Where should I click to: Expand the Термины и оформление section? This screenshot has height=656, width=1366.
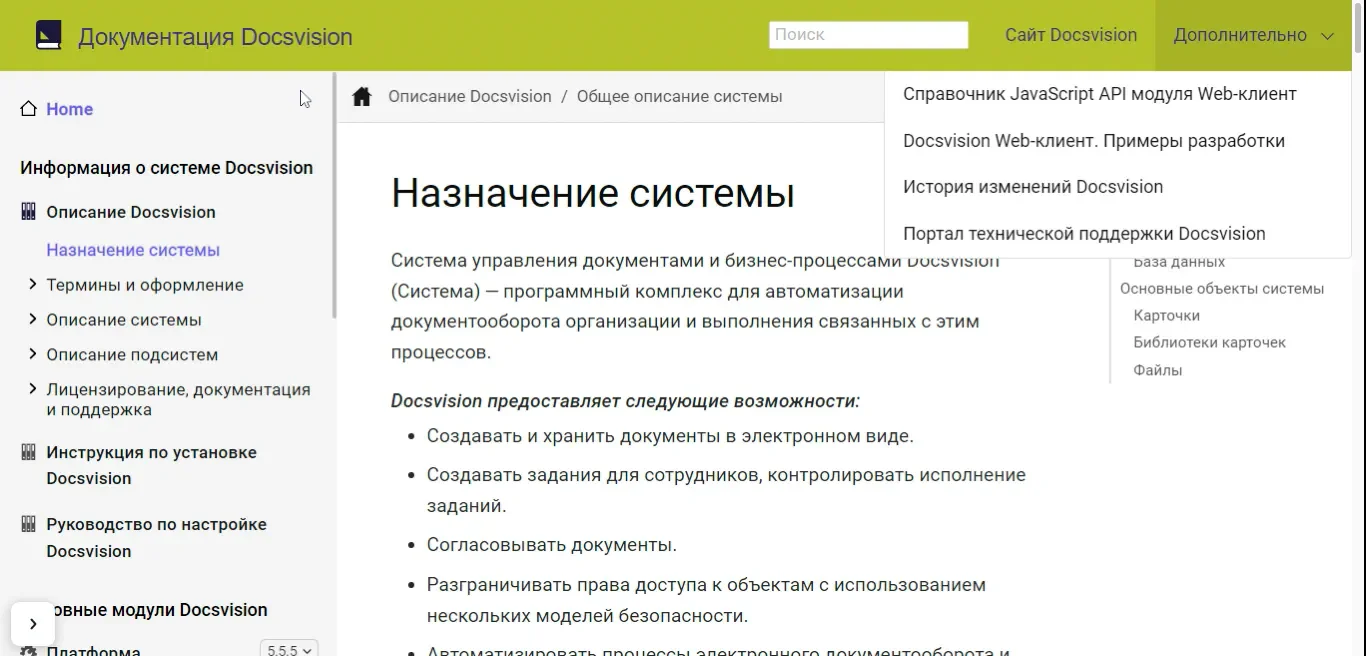click(33, 285)
